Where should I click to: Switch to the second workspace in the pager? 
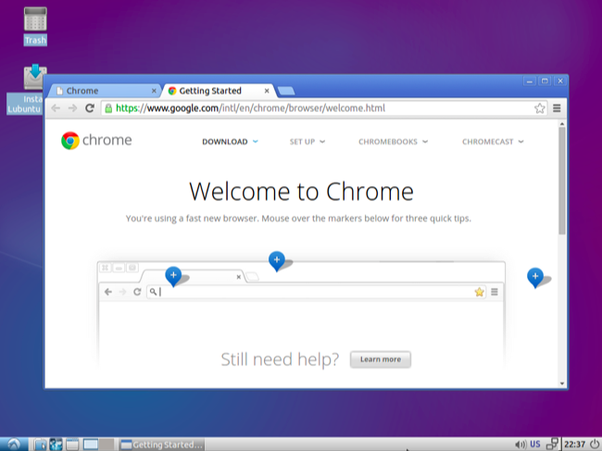coord(106,444)
